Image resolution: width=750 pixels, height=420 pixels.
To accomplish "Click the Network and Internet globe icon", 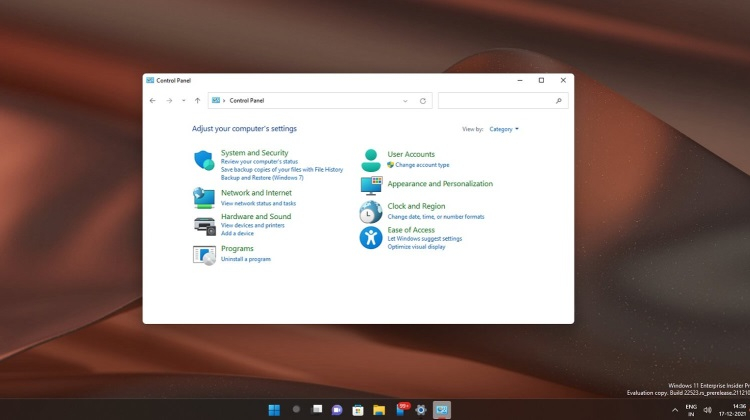I will pyautogui.click(x=204, y=197).
